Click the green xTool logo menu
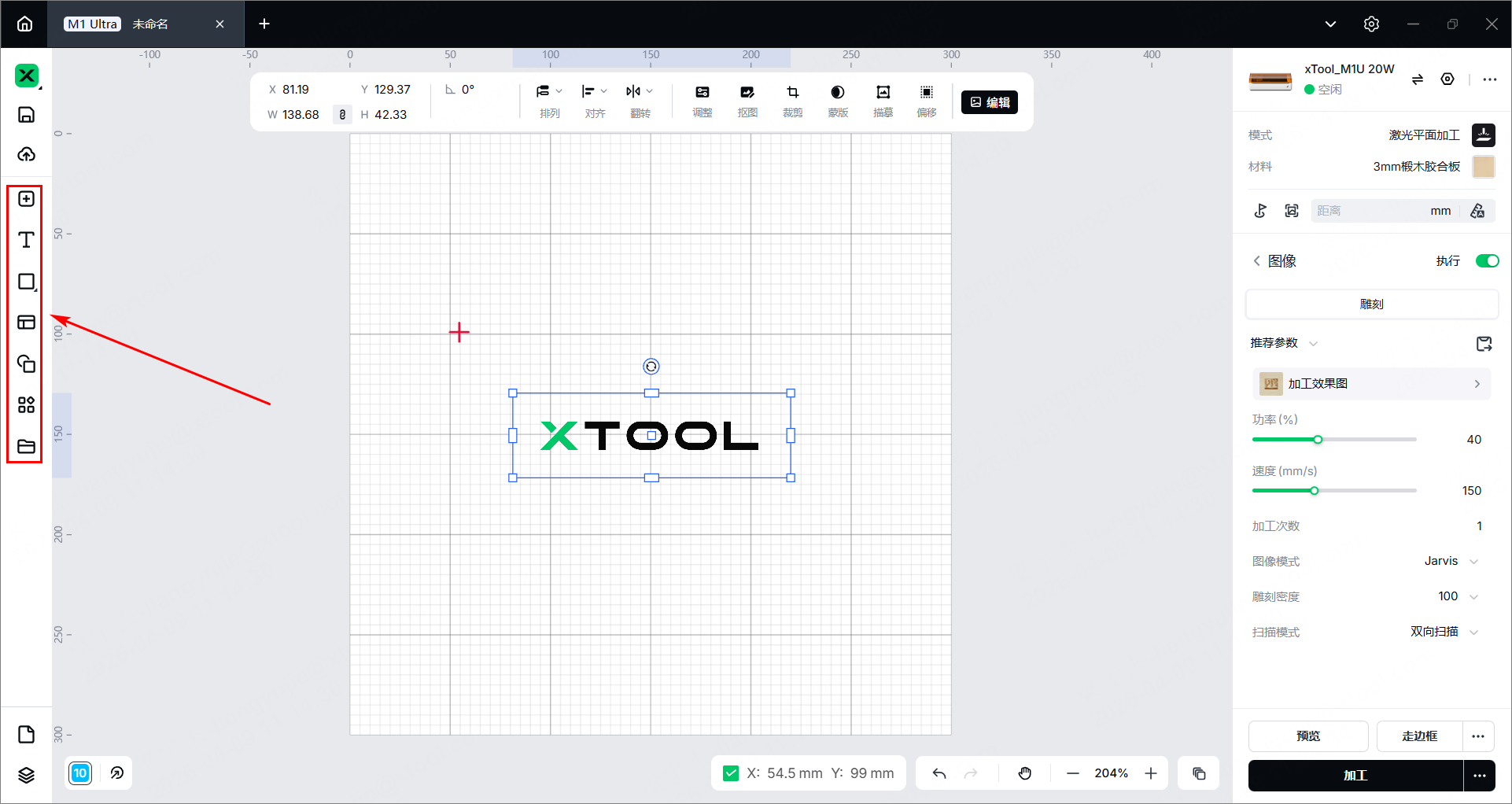The width and height of the screenshot is (1512, 804). 27,76
